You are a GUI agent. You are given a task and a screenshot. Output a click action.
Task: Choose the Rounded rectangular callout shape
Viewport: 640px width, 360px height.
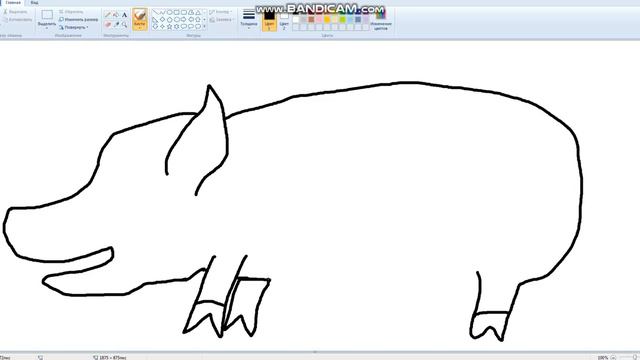(184, 27)
